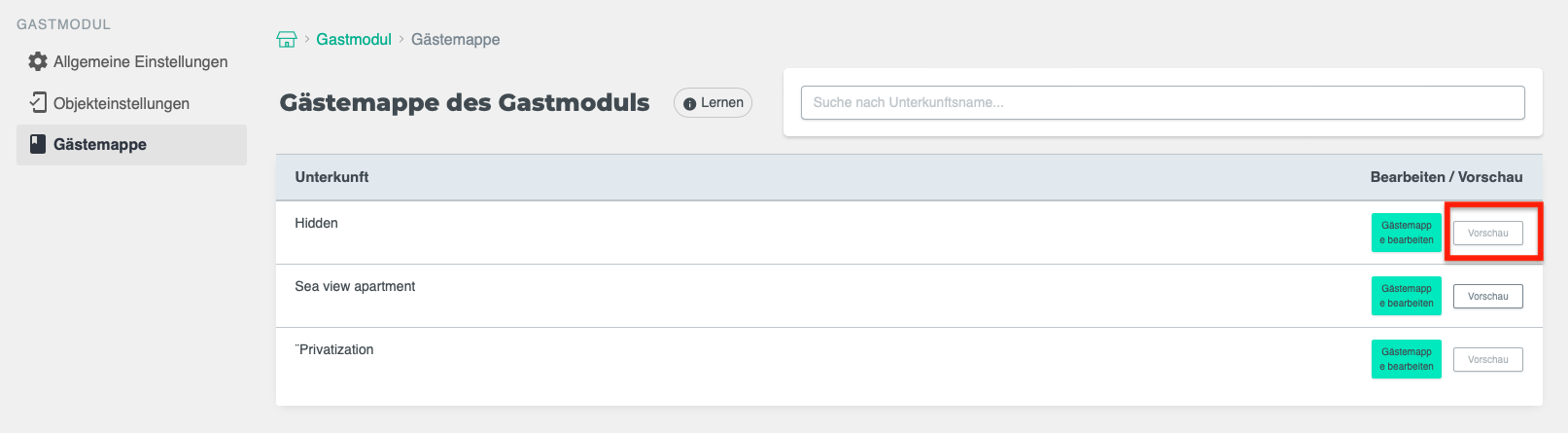Viewport: 1568px width, 433px height.
Task: Open Vorschau for the Hidden accommodation
Action: [1487, 234]
